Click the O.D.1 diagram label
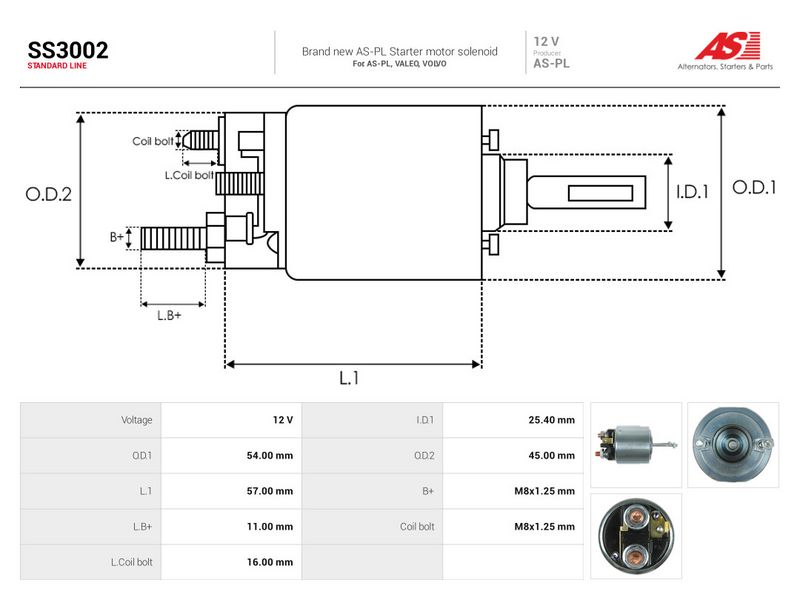800x600 pixels. (x=754, y=188)
